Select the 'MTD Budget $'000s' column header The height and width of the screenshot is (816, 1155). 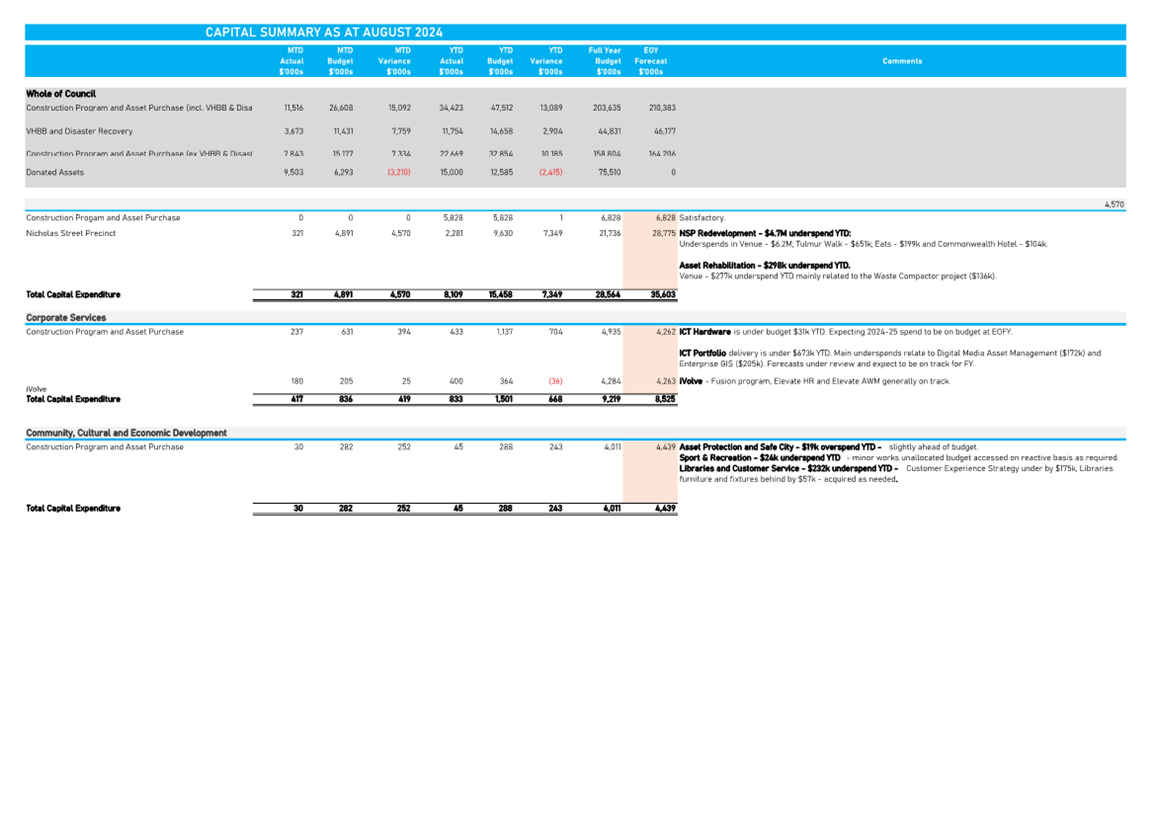[340, 61]
